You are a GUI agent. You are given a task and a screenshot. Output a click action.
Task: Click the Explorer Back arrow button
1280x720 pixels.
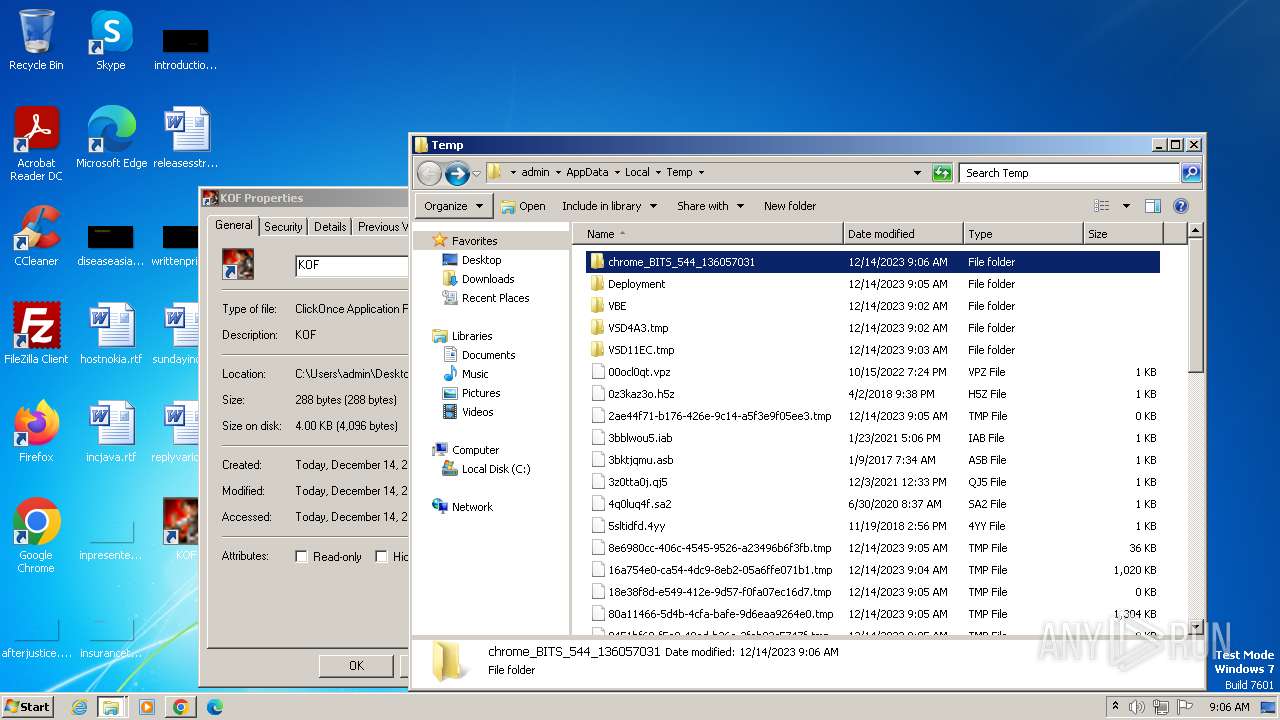click(x=429, y=173)
